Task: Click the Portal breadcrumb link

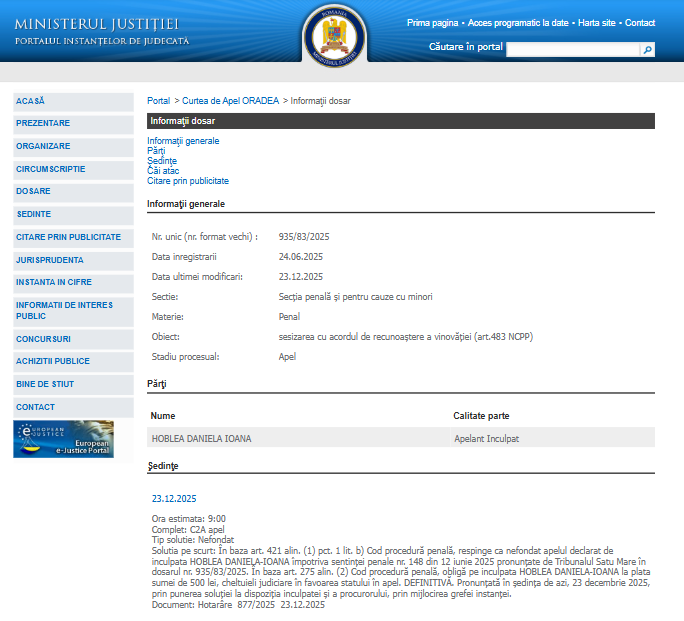Action: (158, 101)
